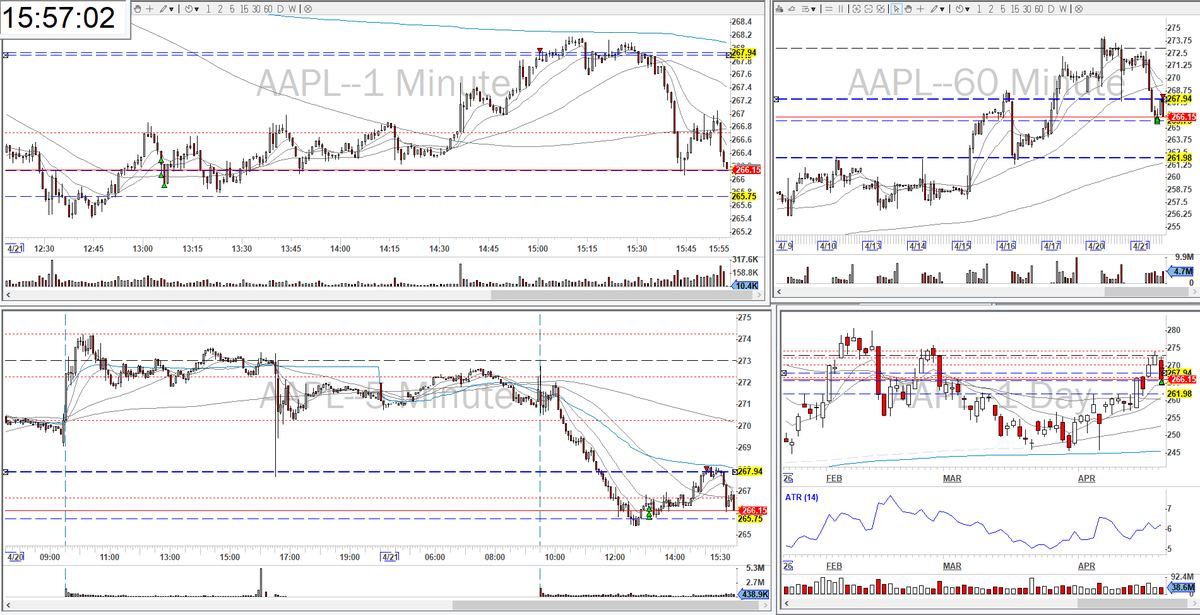
Task: Choose the pencil drawing tool in the 60-minute chart toolbar
Action: tap(933, 9)
